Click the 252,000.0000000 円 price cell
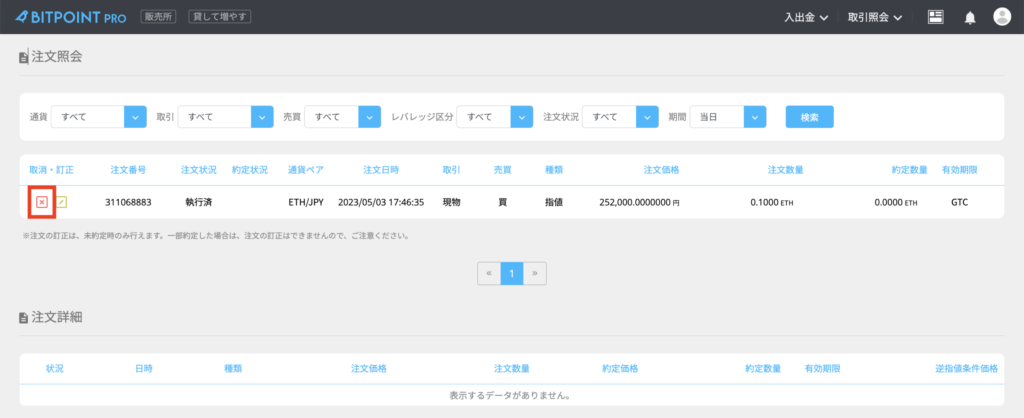1024x418 pixels. tap(639, 202)
